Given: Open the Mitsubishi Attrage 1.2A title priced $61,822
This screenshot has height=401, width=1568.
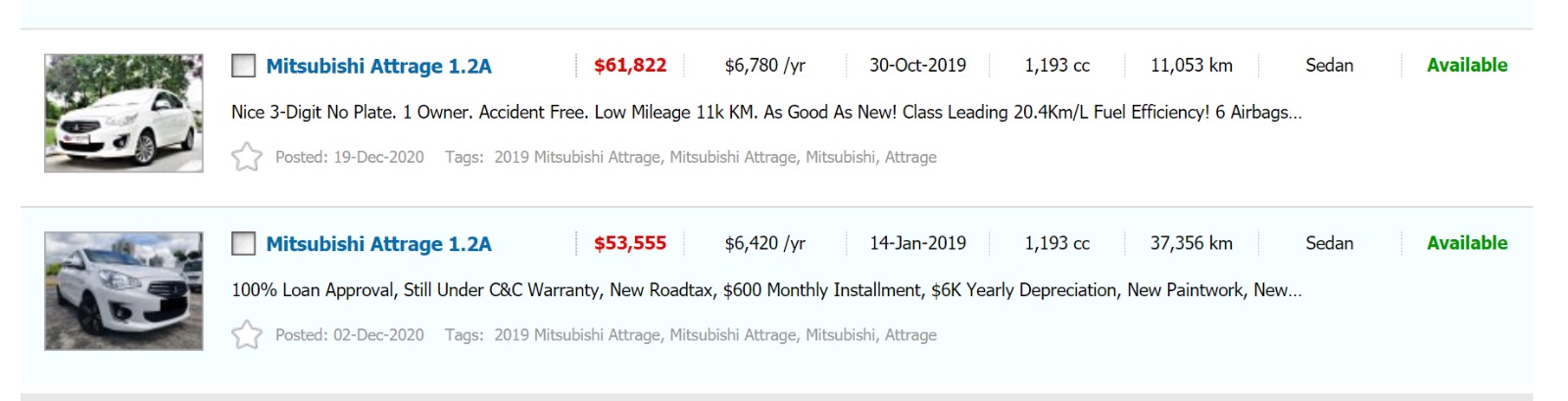Looking at the screenshot, I should (378, 67).
